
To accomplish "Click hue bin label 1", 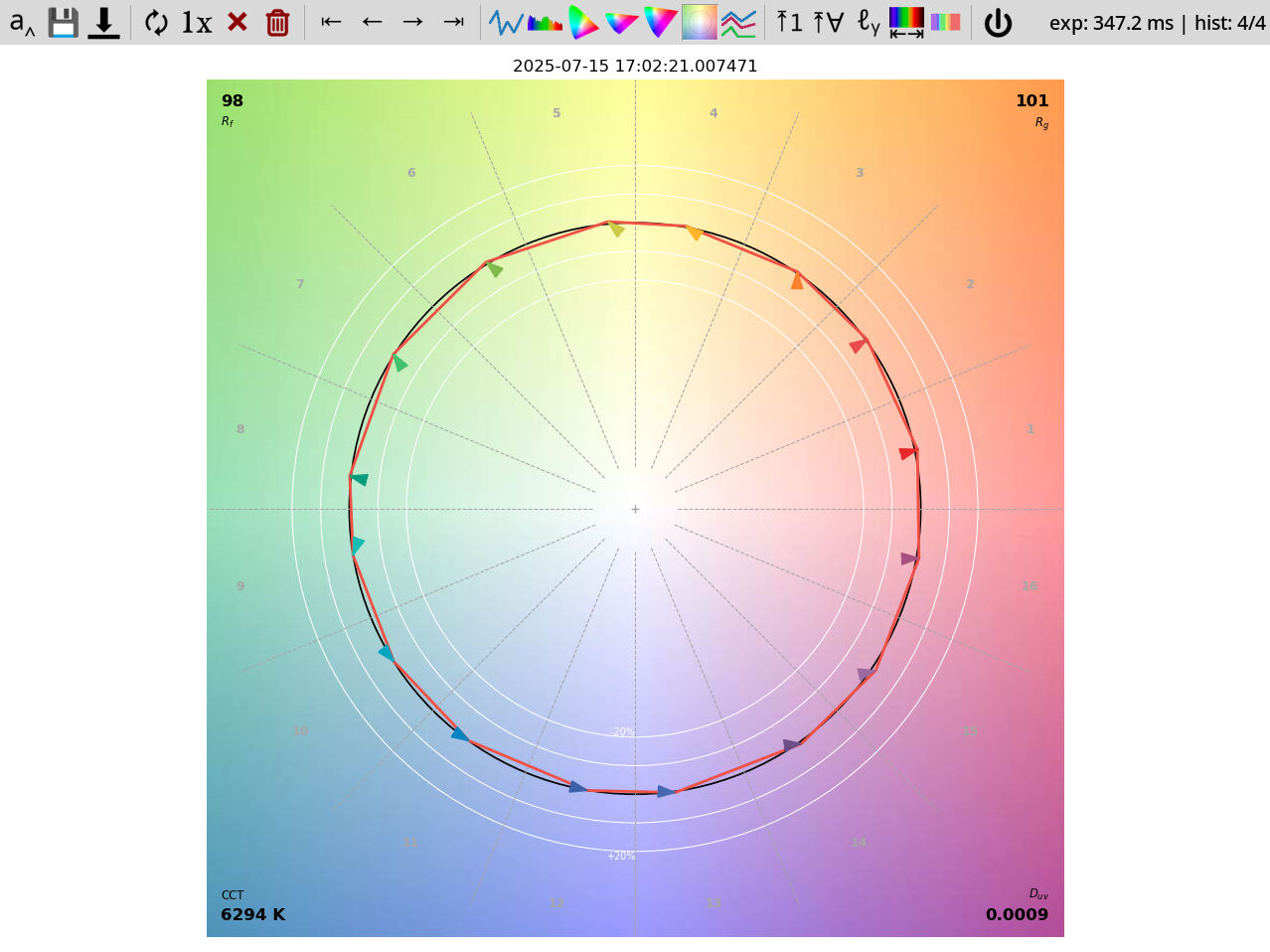I will [x=1031, y=429].
